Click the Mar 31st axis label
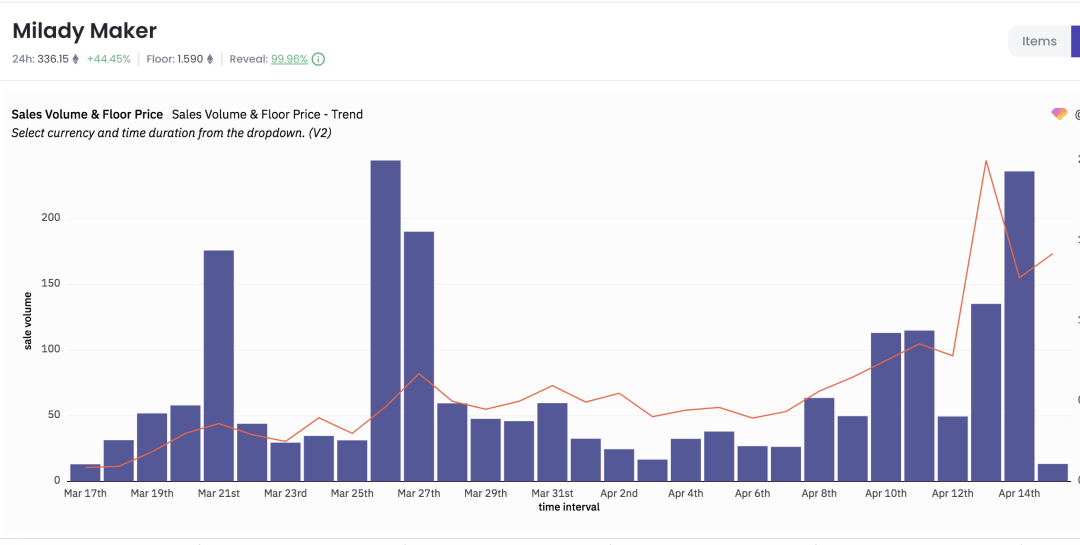The height and width of the screenshot is (545, 1080). coord(552,493)
